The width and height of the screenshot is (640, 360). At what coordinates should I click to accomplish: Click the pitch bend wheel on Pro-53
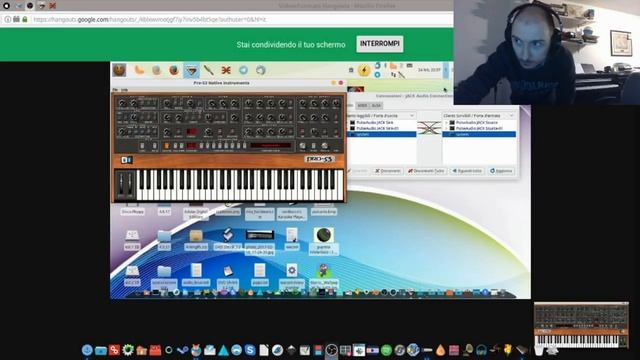point(121,184)
